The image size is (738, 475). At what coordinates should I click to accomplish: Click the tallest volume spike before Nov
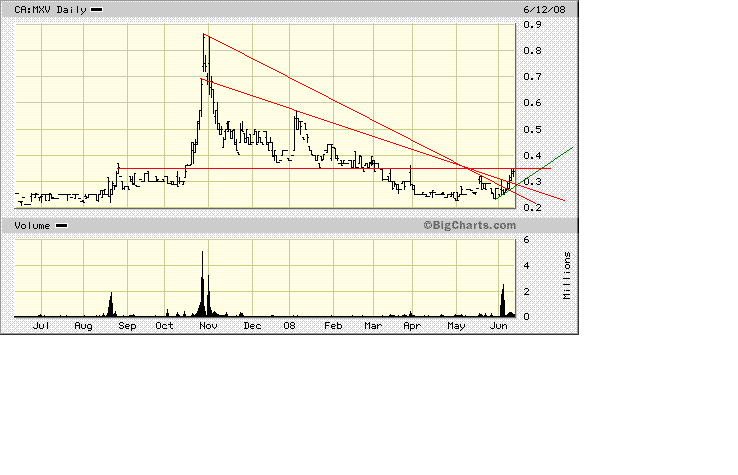coord(202,283)
